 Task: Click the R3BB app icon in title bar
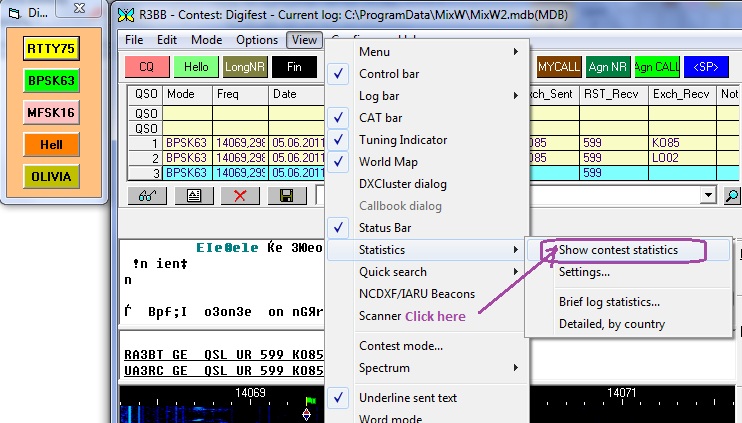pyautogui.click(x=124, y=15)
